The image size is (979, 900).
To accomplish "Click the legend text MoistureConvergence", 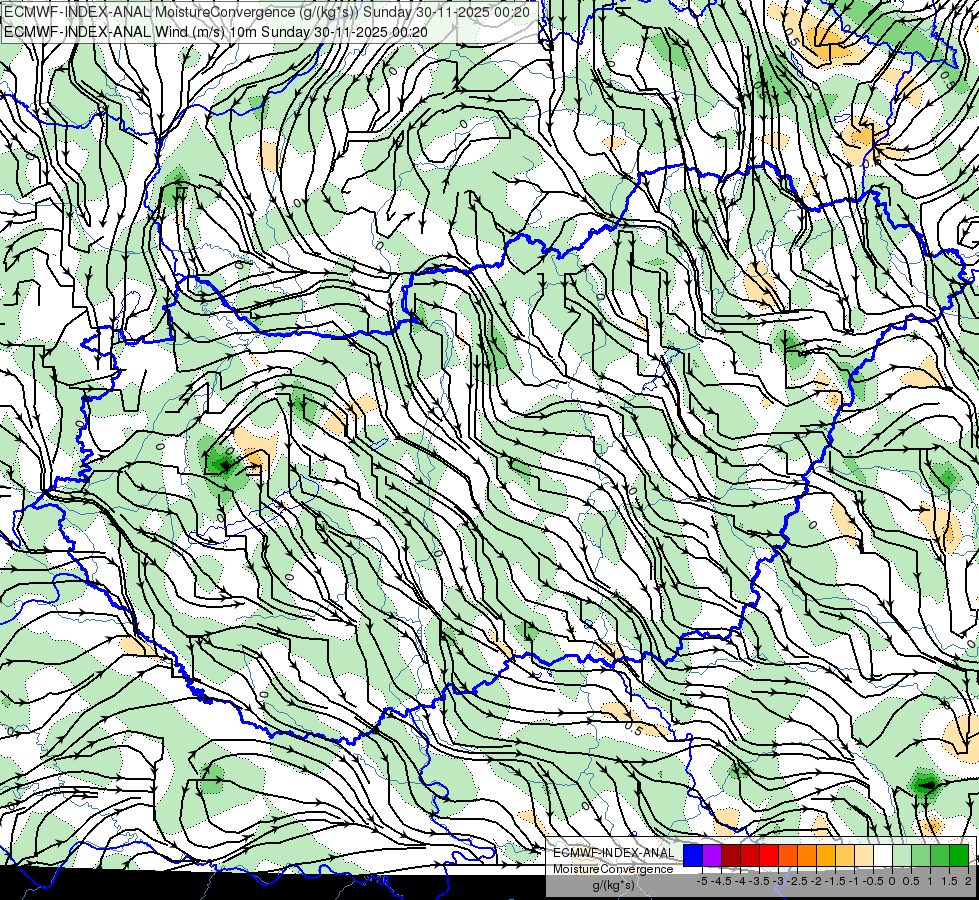I will pyautogui.click(x=614, y=869).
